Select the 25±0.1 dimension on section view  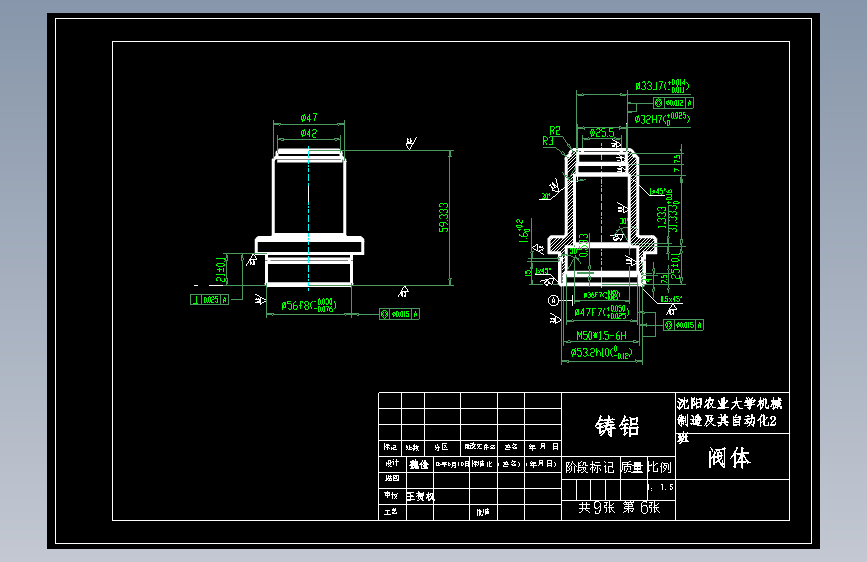(x=676, y=268)
